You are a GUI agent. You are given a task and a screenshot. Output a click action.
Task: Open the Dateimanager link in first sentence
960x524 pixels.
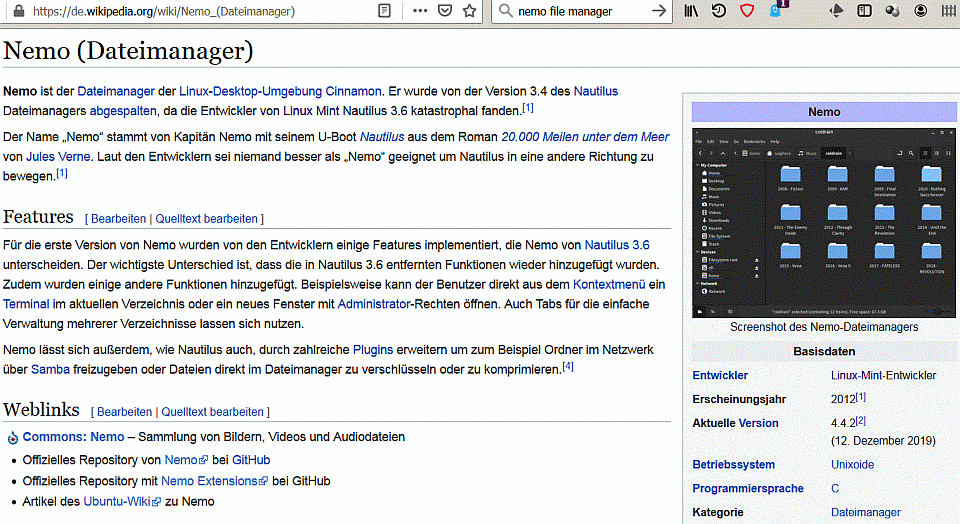[116, 91]
